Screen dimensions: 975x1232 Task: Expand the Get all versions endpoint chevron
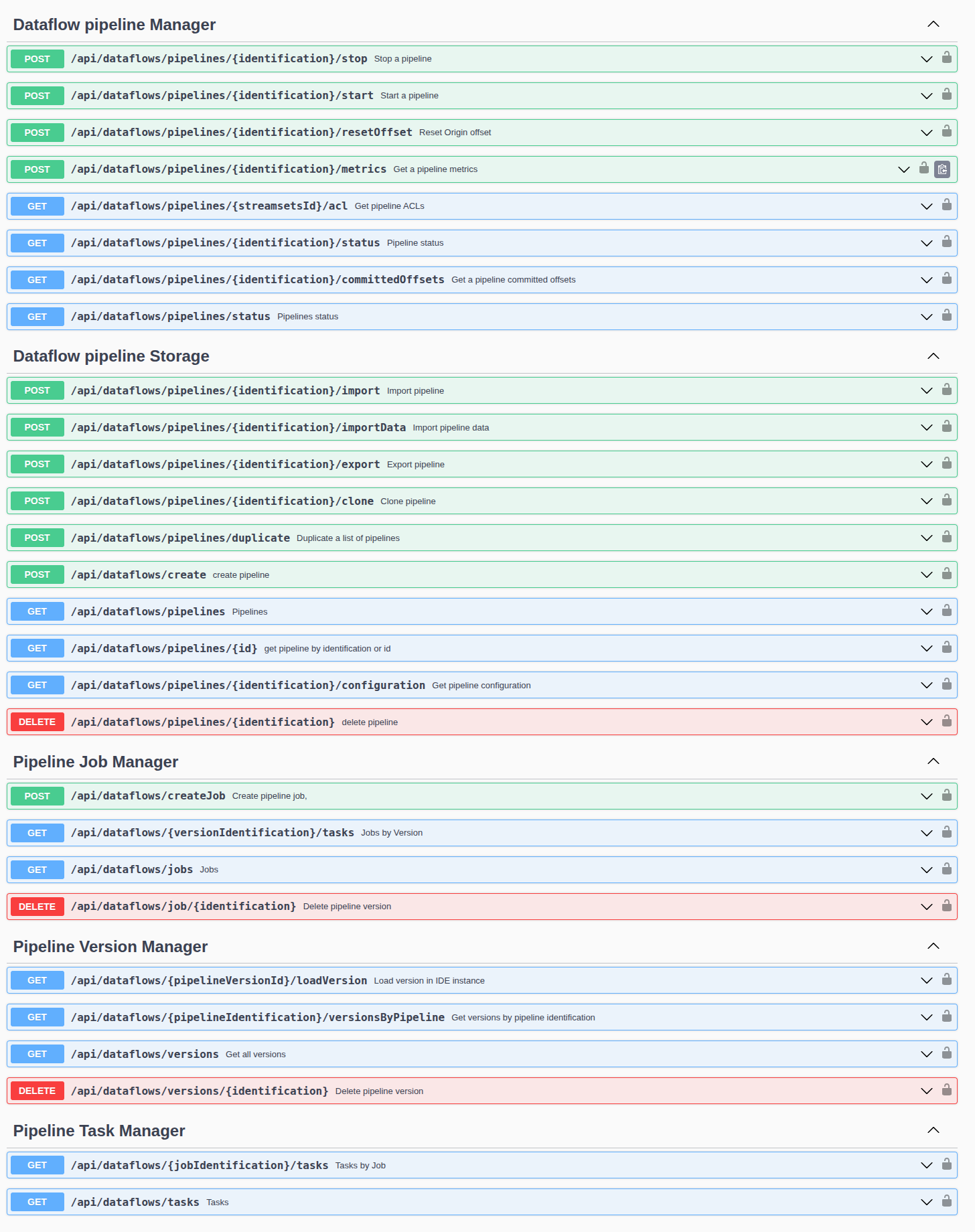926,1055
